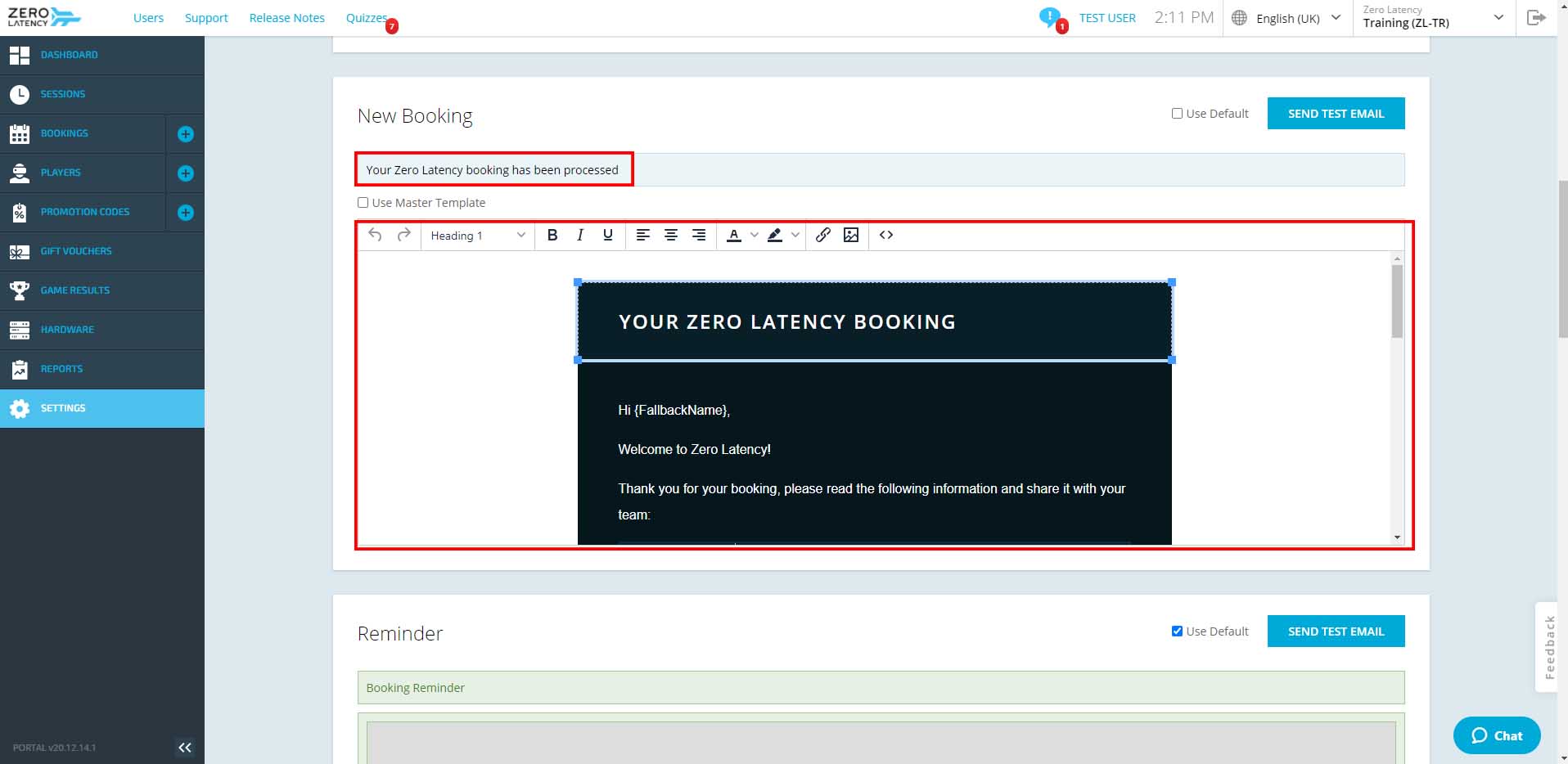Viewport: 1568px width, 764px height.
Task: Click the Zero Latency logo
Action: 44,17
